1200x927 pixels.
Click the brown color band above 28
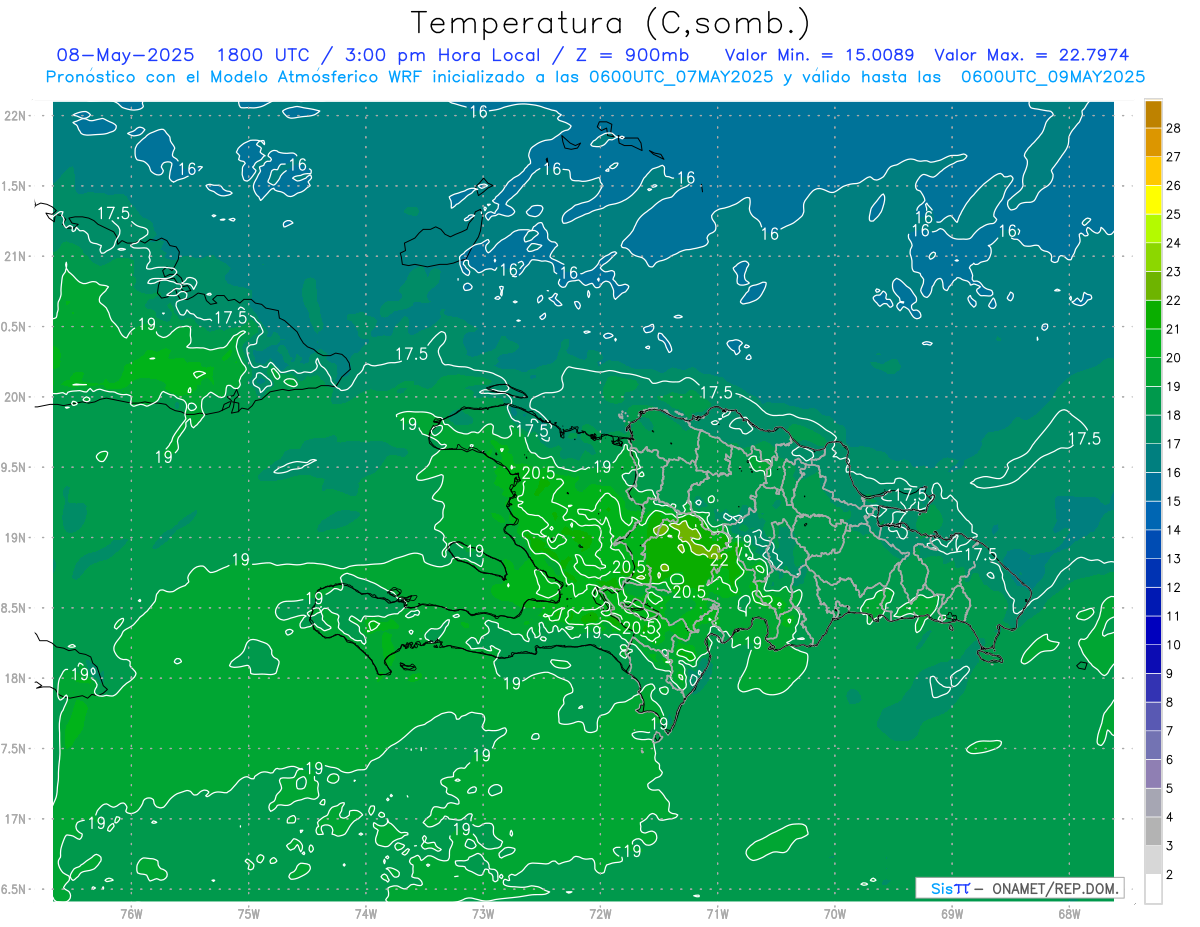(x=1153, y=114)
